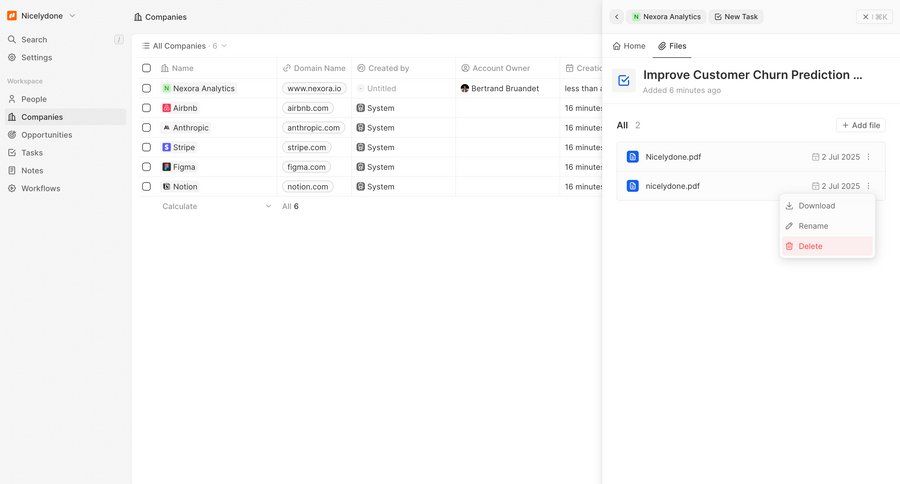Go to People in the sidebar
Viewport: 900px width, 484px height.
[63, 99]
